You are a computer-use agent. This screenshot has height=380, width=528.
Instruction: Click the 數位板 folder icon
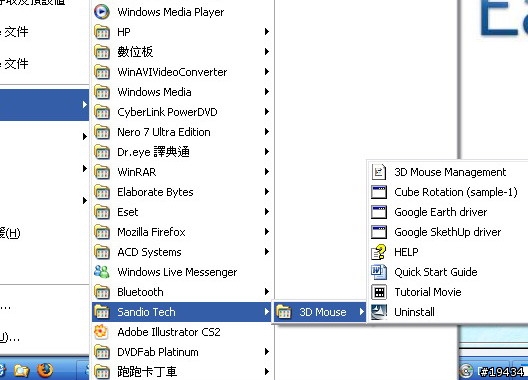pyautogui.click(x=102, y=52)
